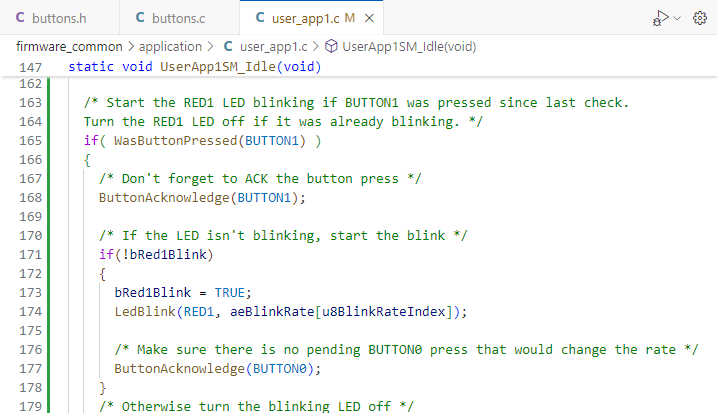Click WasButtonPressed on line 165

point(176,140)
